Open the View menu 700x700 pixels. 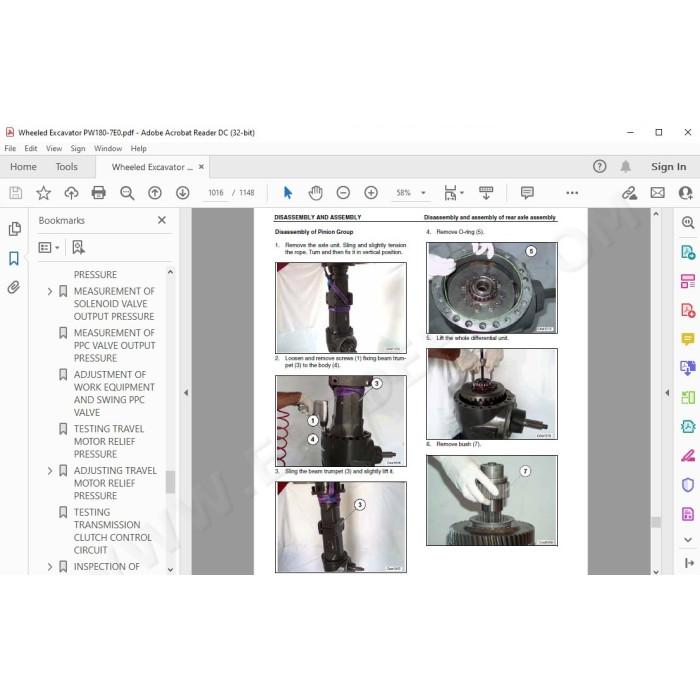click(54, 148)
